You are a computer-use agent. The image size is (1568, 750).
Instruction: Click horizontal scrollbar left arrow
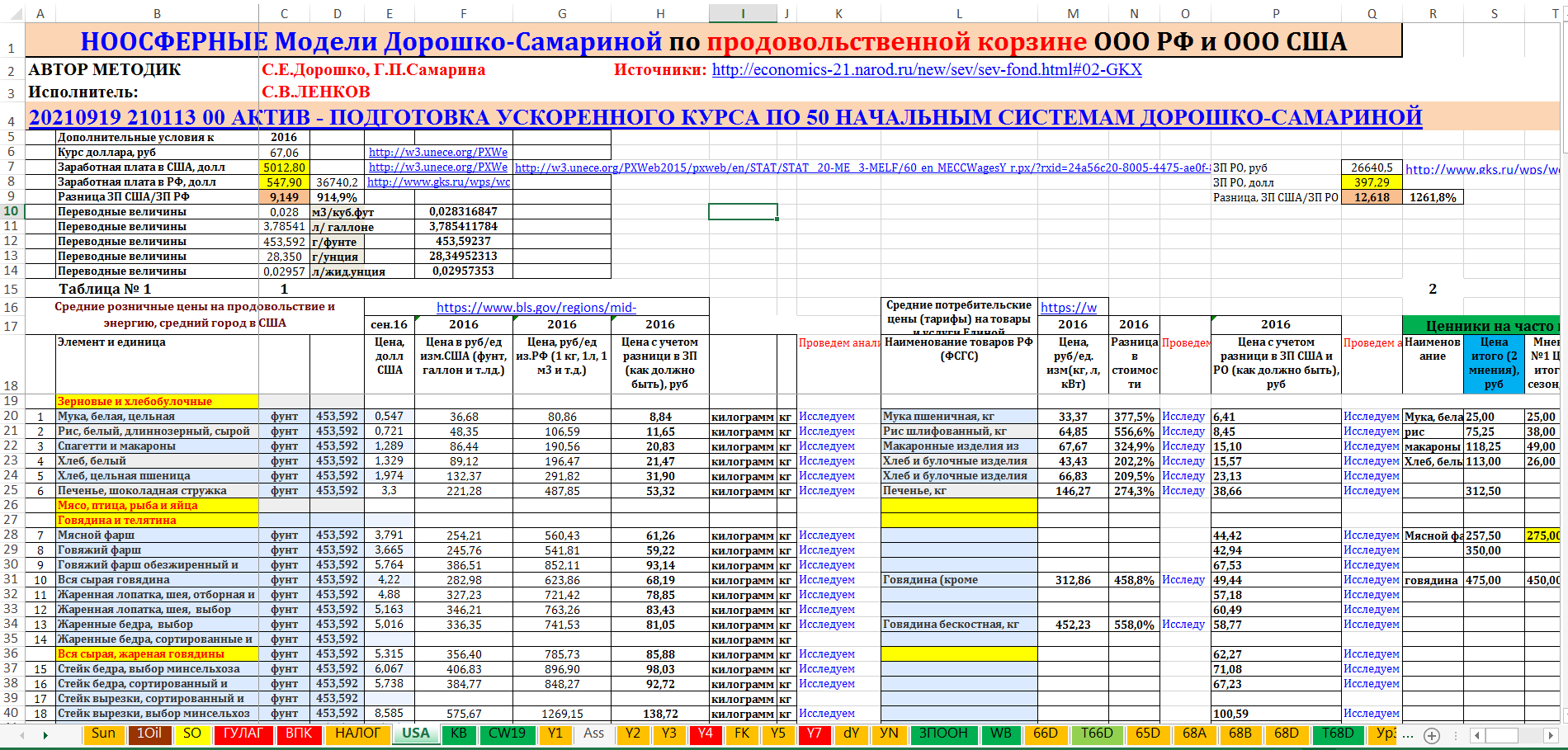(1478, 736)
